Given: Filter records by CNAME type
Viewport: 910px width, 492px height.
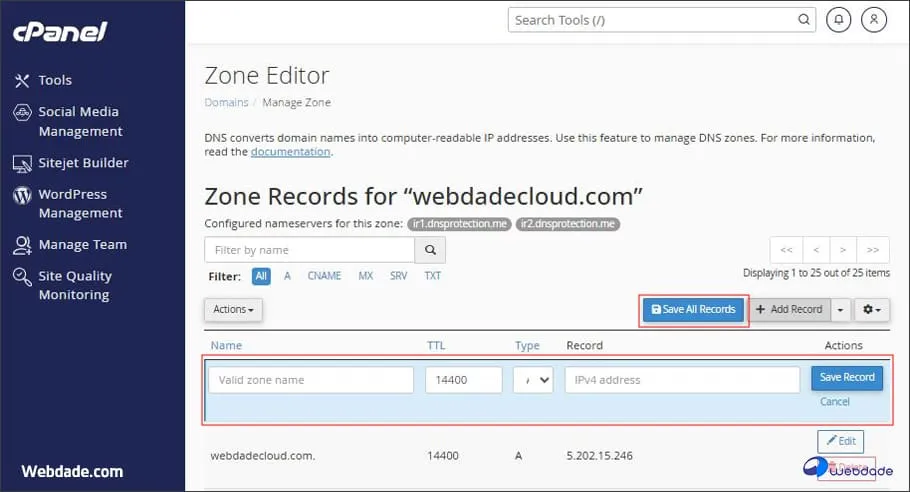Looking at the screenshot, I should pos(324,276).
